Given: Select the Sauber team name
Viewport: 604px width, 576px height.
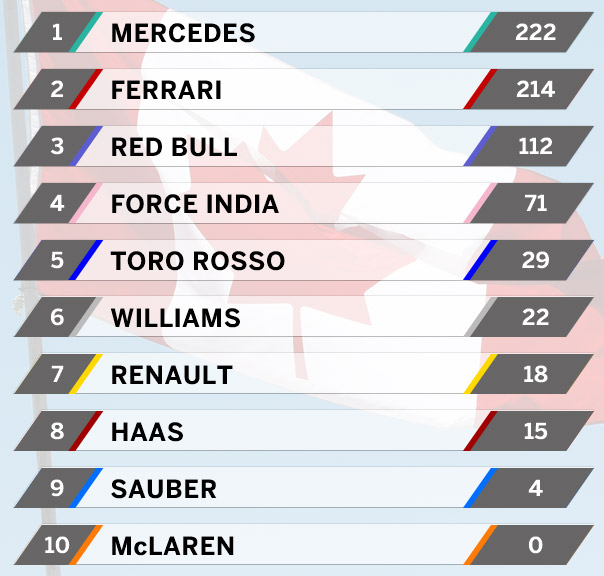Looking at the screenshot, I should [164, 489].
